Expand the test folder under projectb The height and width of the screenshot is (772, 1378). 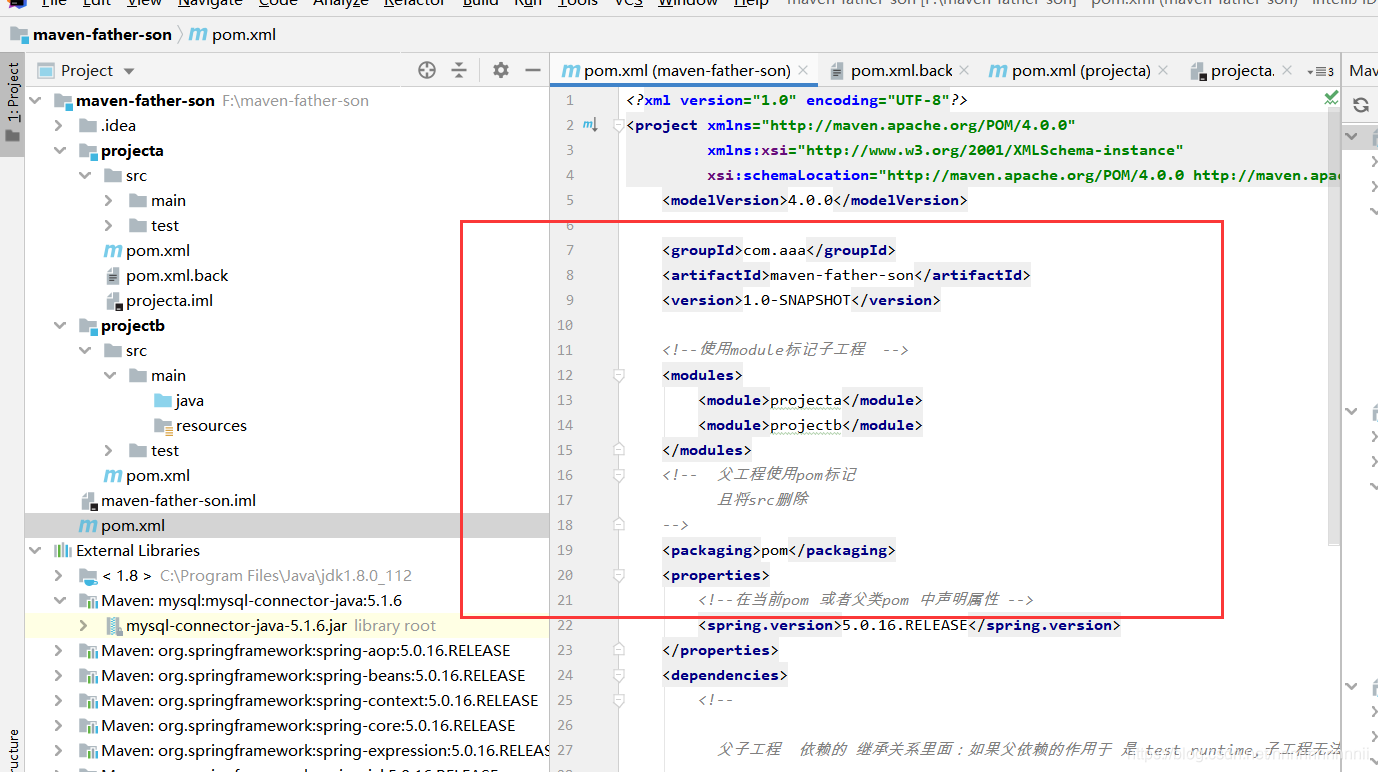(109, 451)
